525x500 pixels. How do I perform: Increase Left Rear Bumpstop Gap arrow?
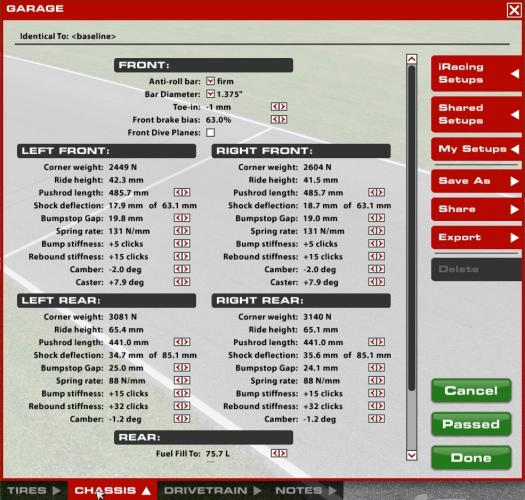186,368
